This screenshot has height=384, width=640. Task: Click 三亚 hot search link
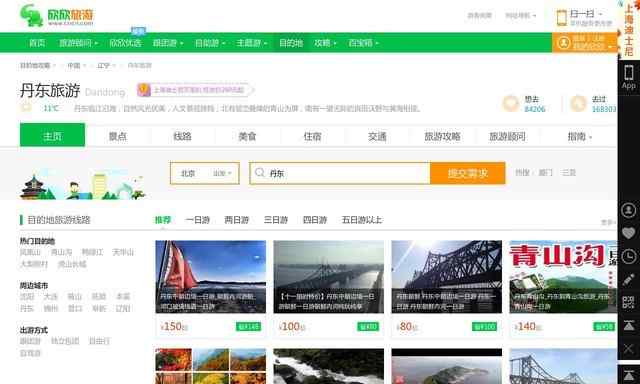[569, 173]
